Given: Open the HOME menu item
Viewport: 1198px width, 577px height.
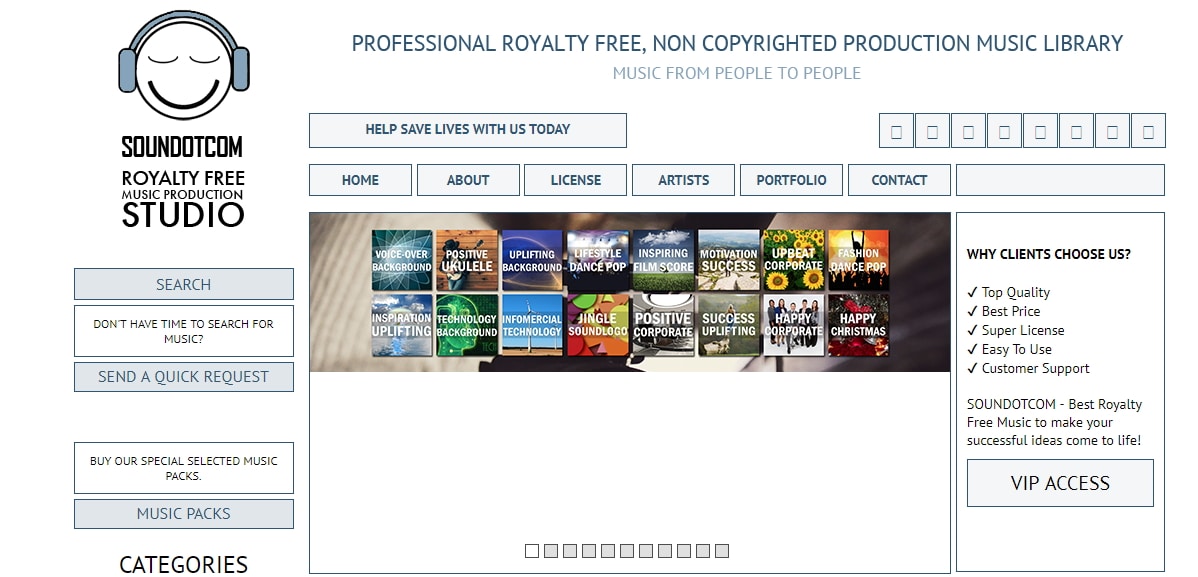Looking at the screenshot, I should pos(361,180).
